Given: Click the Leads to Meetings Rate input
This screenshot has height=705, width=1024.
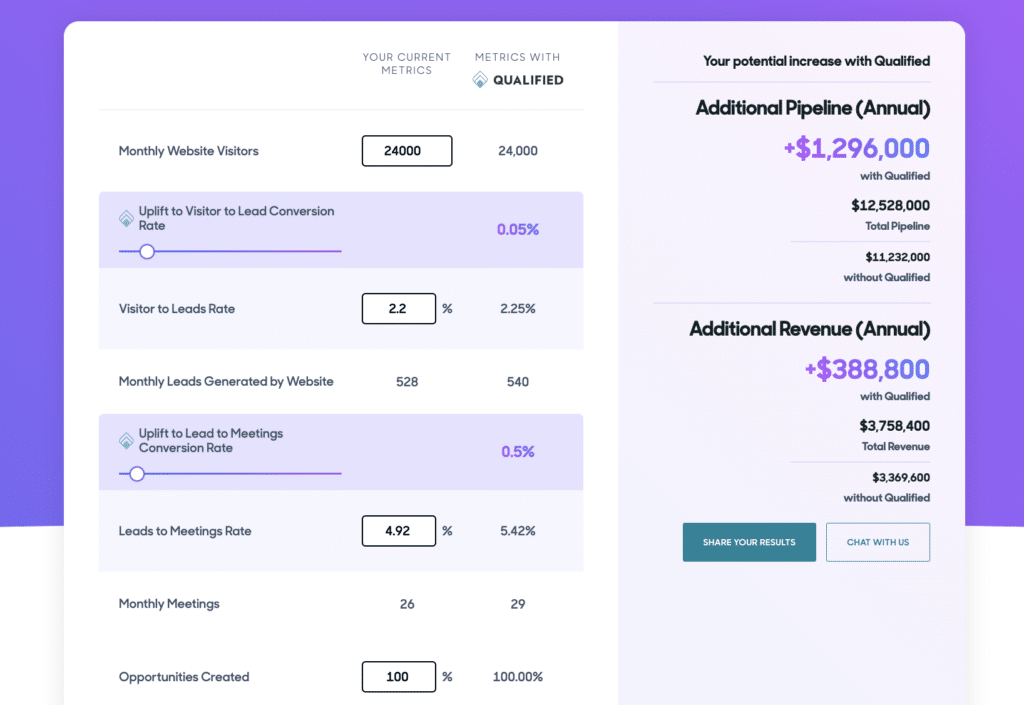Looking at the screenshot, I should tap(399, 531).
